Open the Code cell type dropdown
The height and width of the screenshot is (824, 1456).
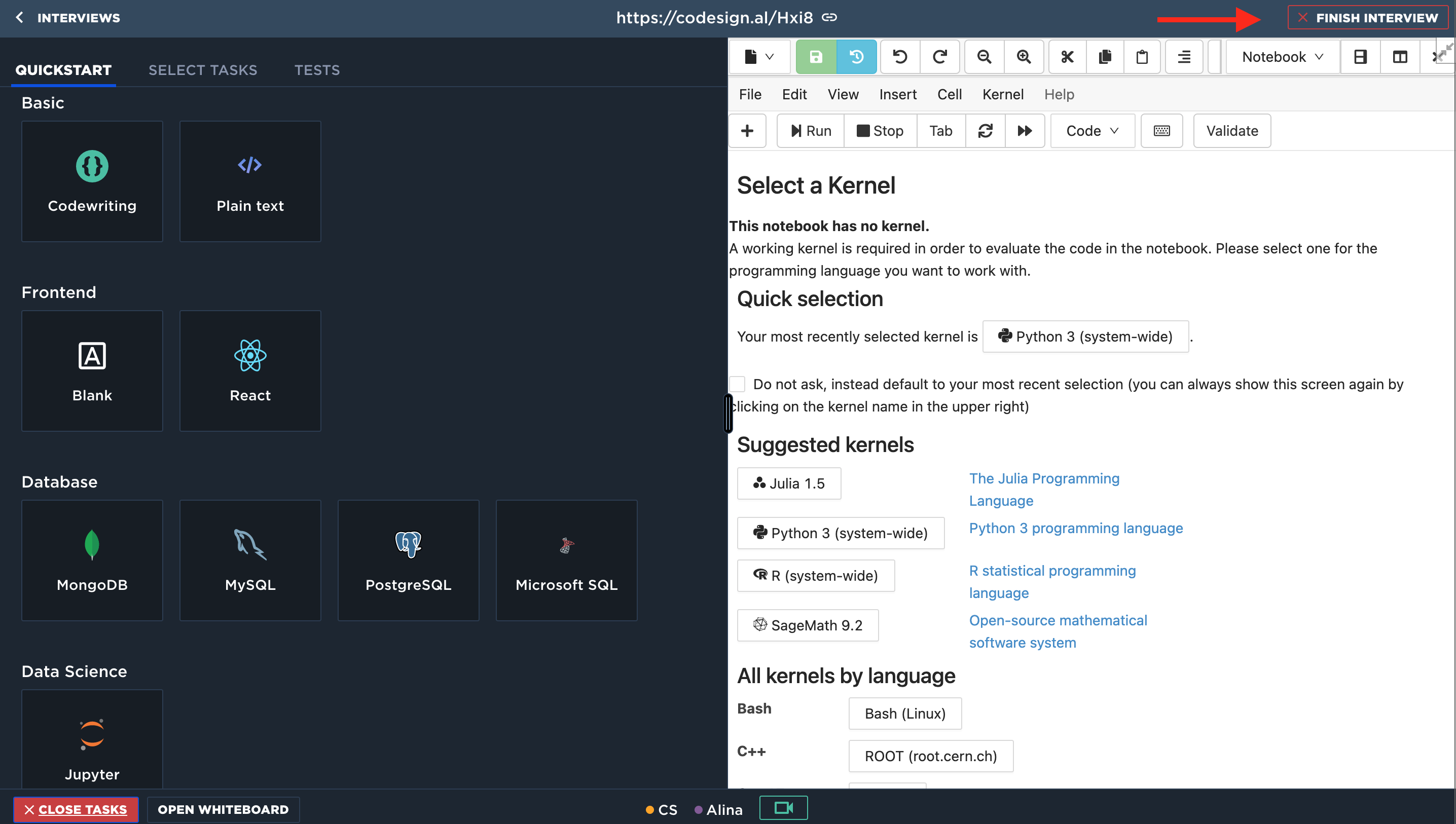[1093, 131]
